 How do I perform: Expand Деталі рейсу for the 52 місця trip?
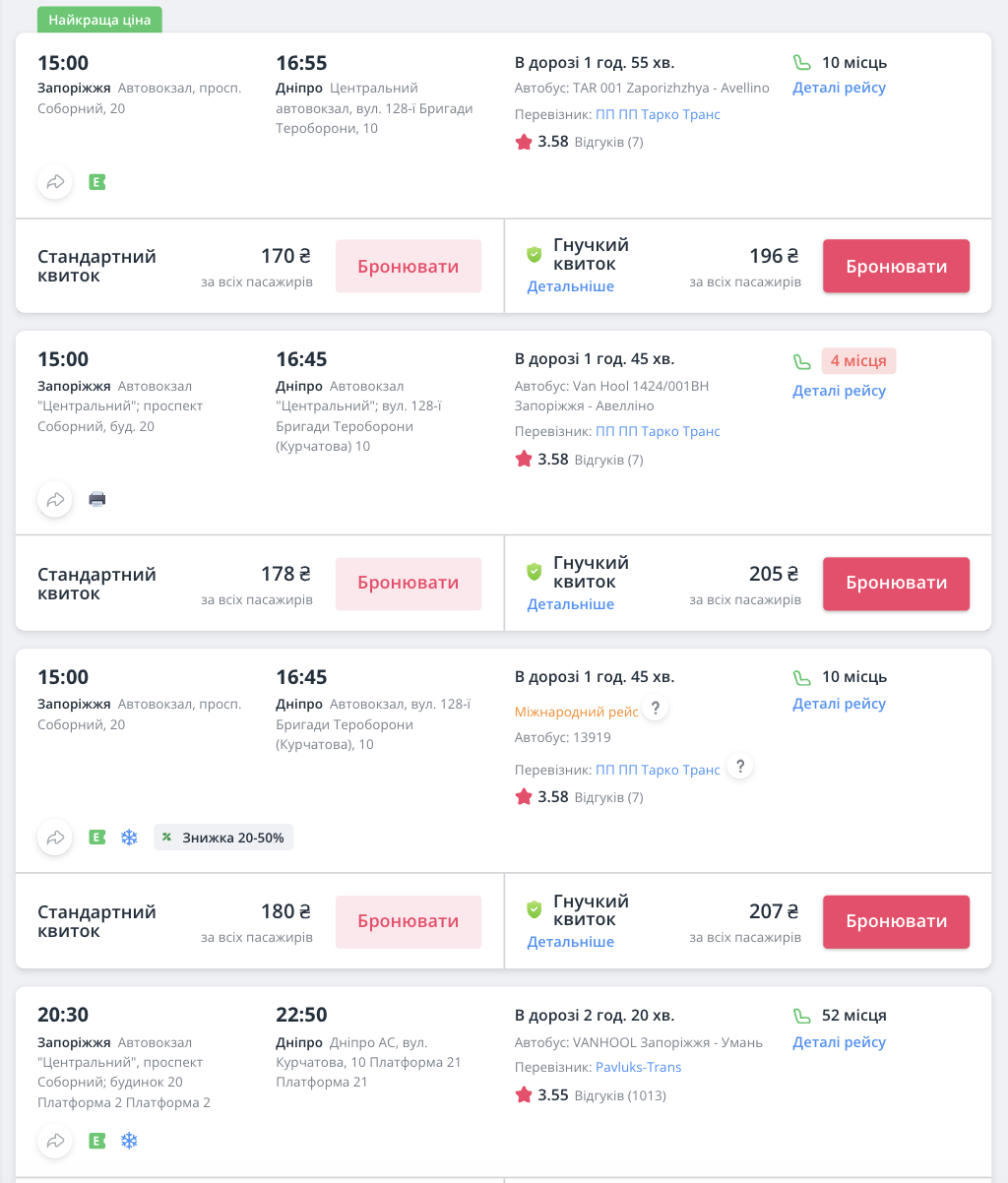[x=839, y=1042]
